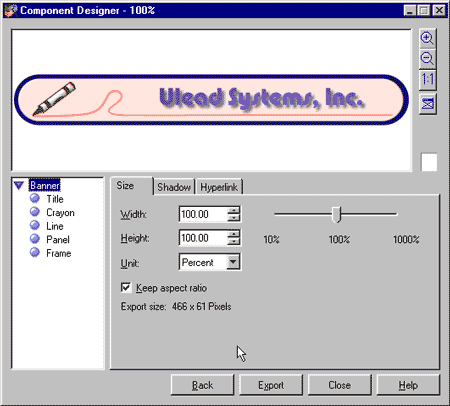The height and width of the screenshot is (406, 450).
Task: Minimize the Component Designer window
Action: [410, 11]
